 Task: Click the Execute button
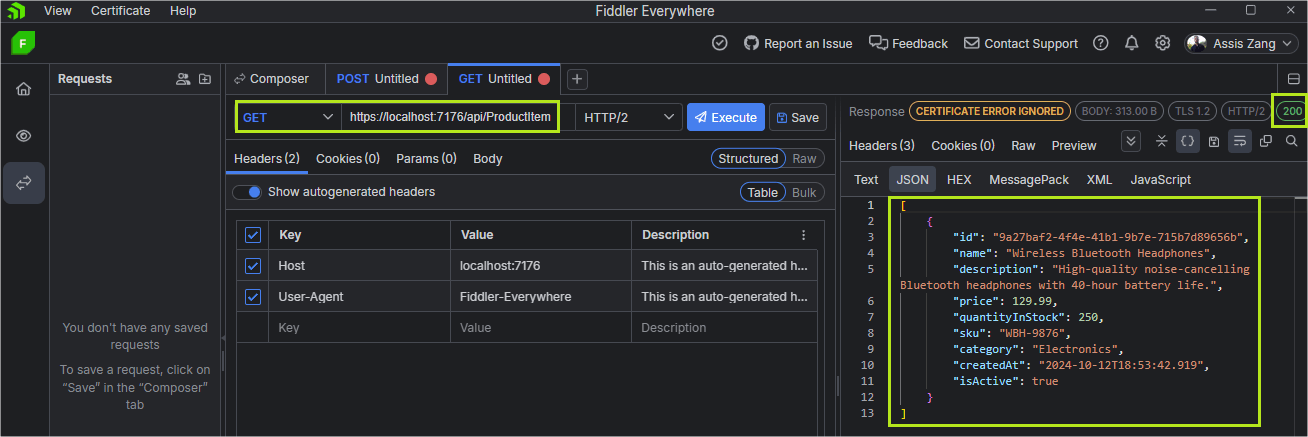click(726, 117)
